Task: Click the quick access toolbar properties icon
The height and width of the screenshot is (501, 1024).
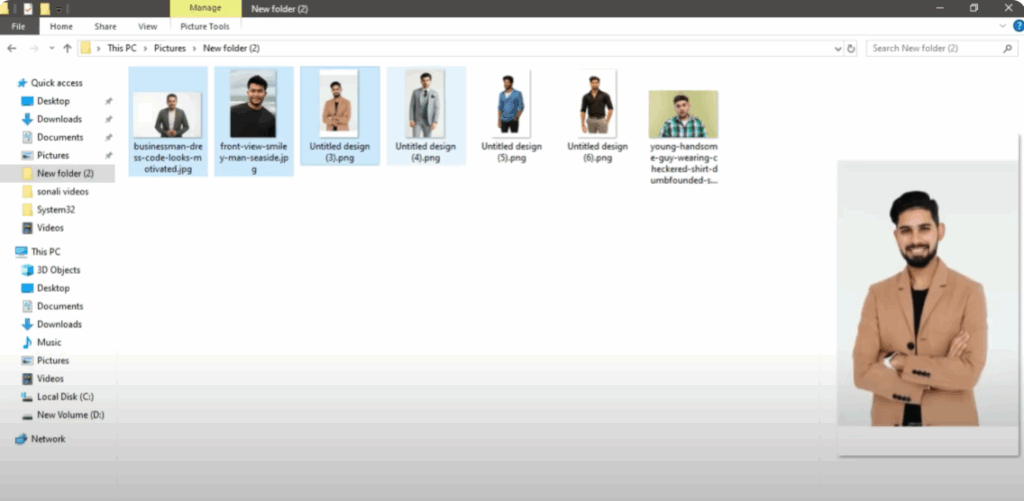Action: (28, 9)
